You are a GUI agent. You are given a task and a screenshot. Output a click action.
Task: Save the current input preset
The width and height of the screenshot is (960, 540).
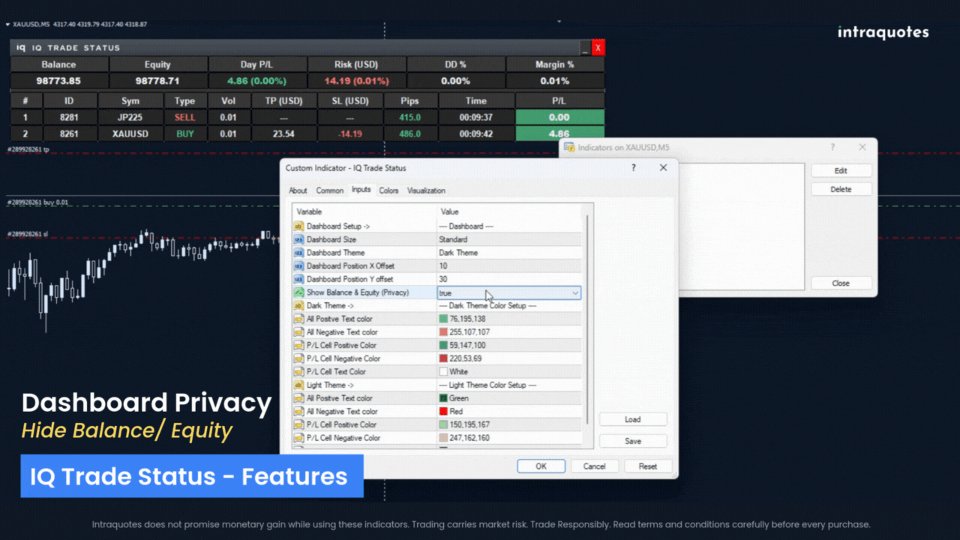pyautogui.click(x=633, y=441)
